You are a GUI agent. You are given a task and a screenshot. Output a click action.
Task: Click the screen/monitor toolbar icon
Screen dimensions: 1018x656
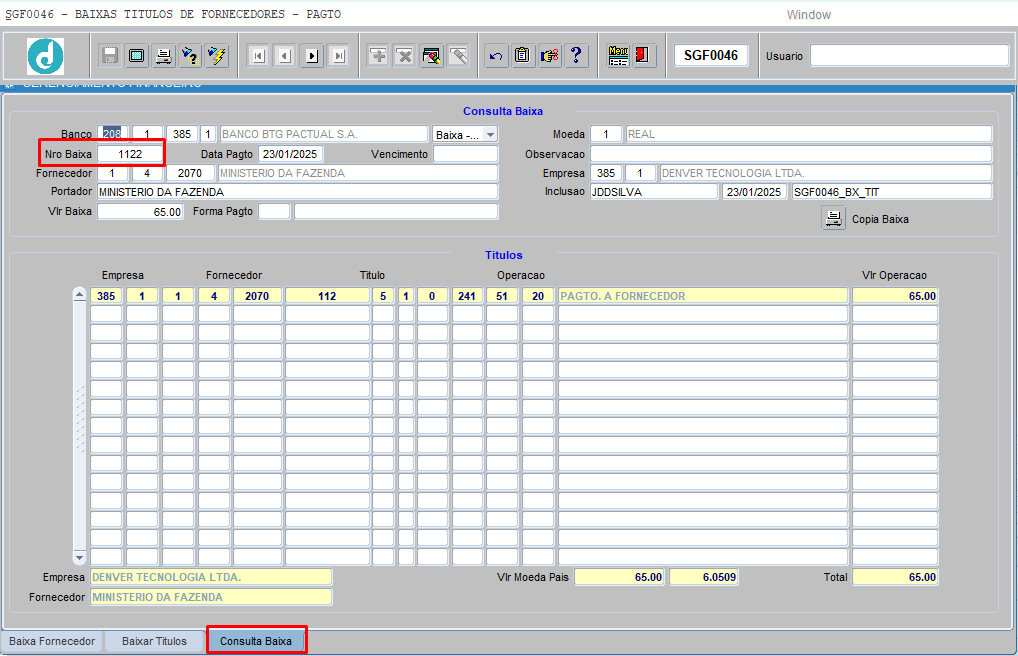[136, 56]
